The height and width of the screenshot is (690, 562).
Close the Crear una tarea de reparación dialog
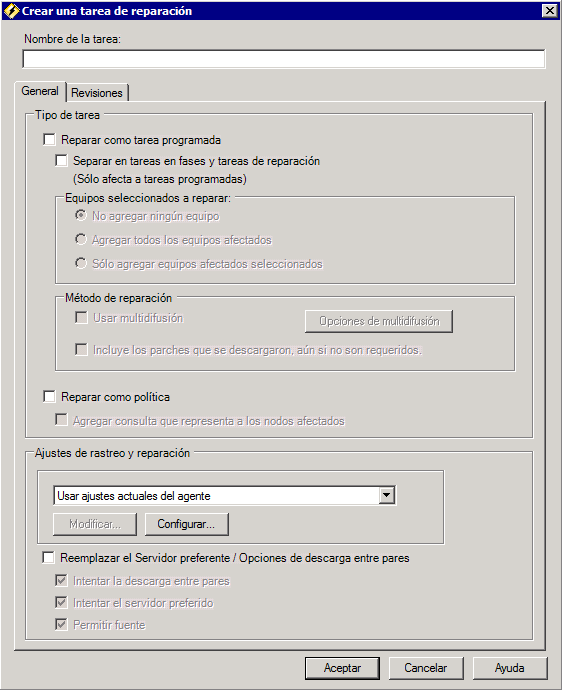(550, 11)
